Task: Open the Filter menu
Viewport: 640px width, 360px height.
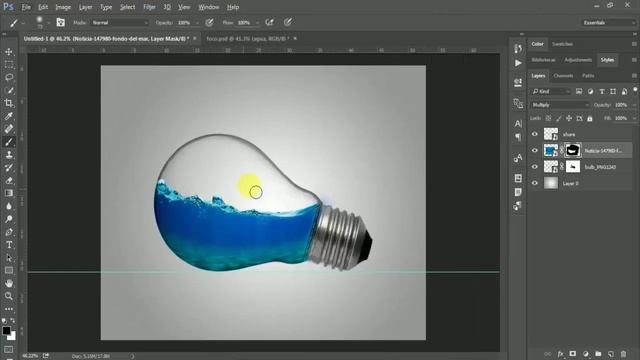Action: point(149,7)
